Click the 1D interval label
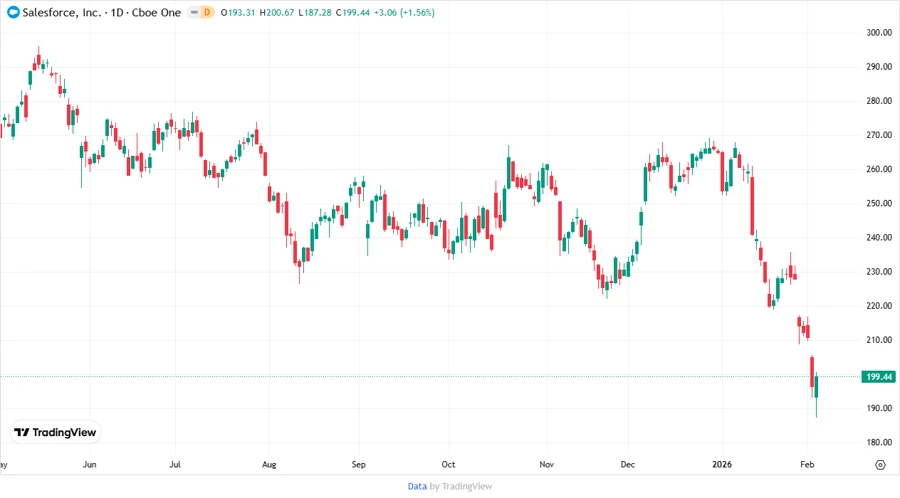The width and height of the screenshot is (900, 498). pyautogui.click(x=117, y=12)
